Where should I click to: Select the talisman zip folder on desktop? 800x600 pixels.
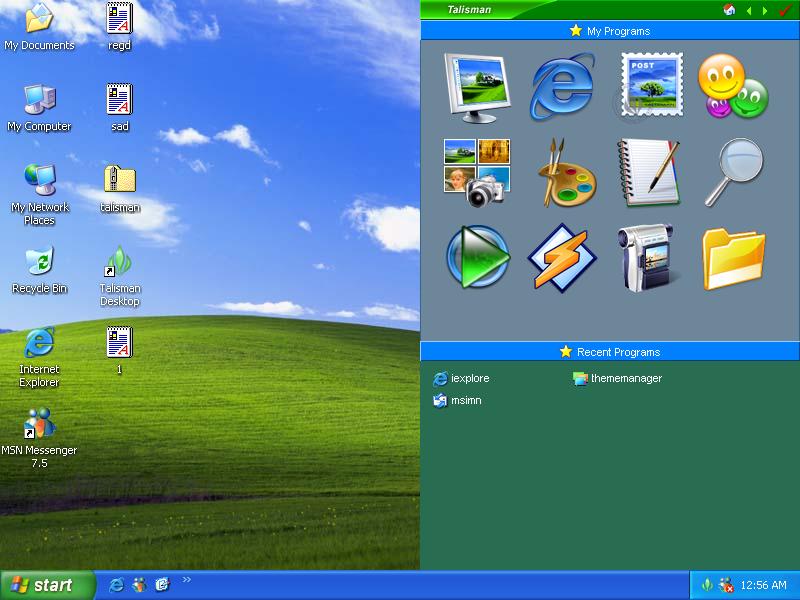(119, 189)
